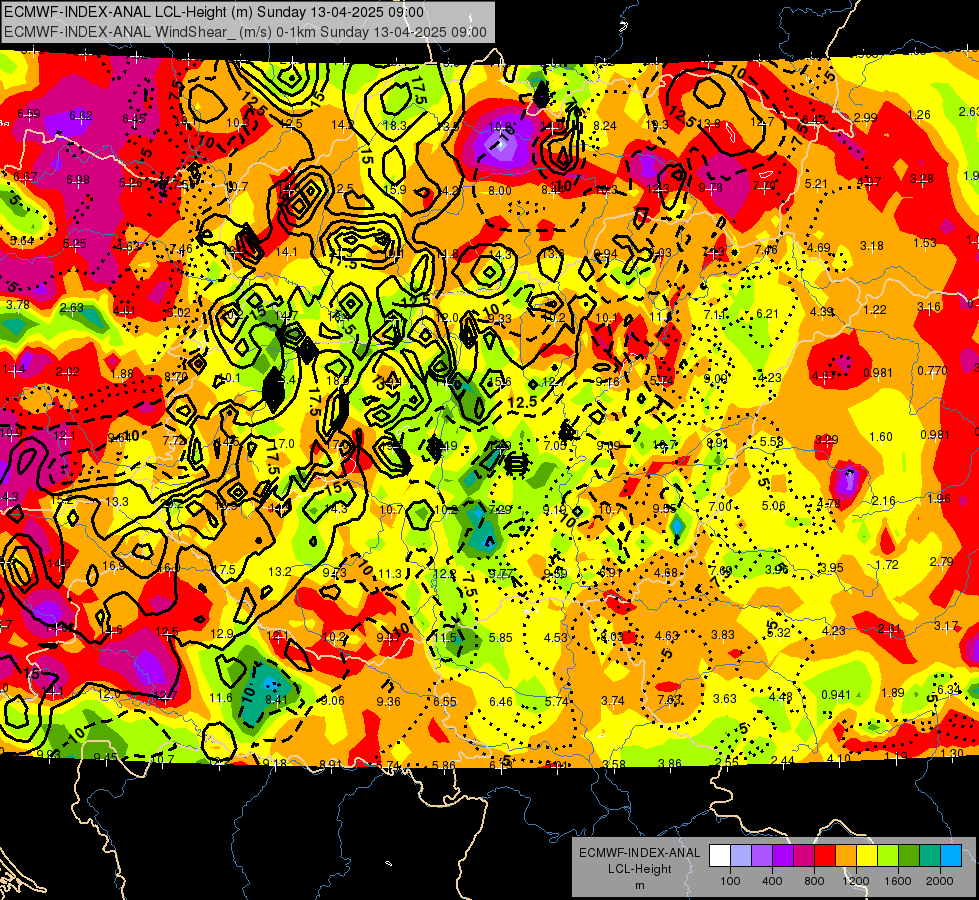Click the '3.17' wind shear value

[946, 625]
